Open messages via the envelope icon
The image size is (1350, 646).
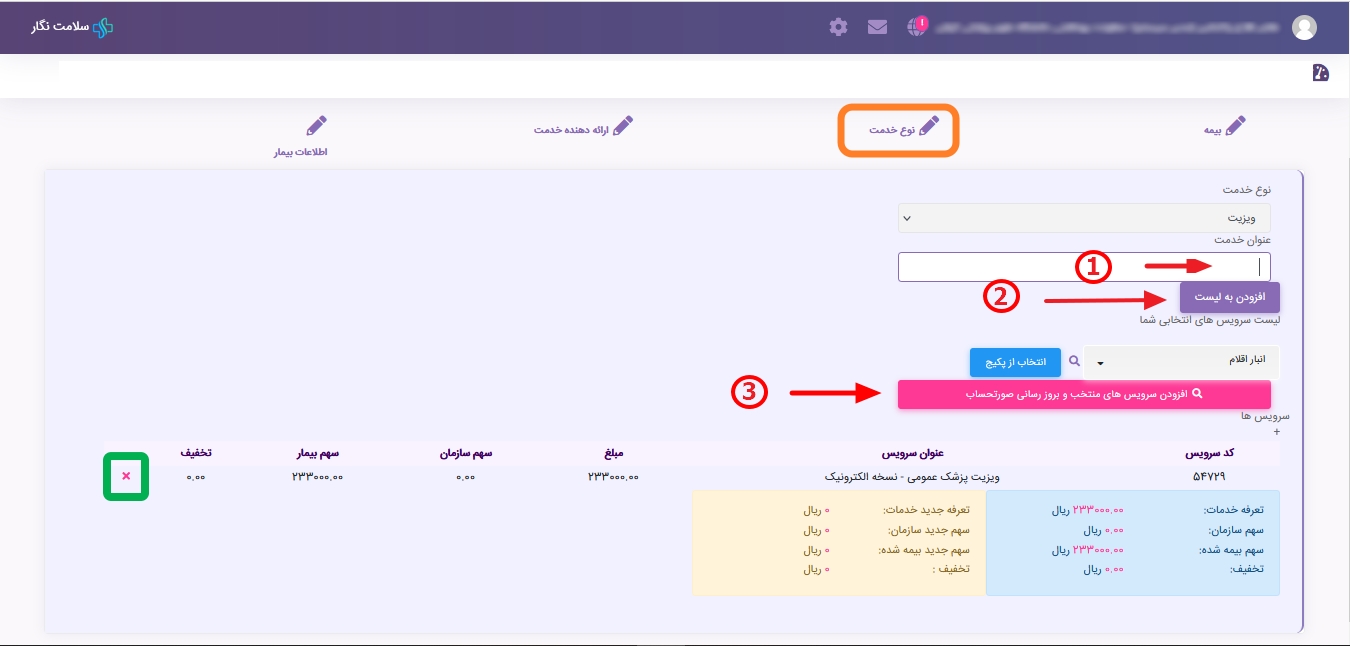coord(877,27)
